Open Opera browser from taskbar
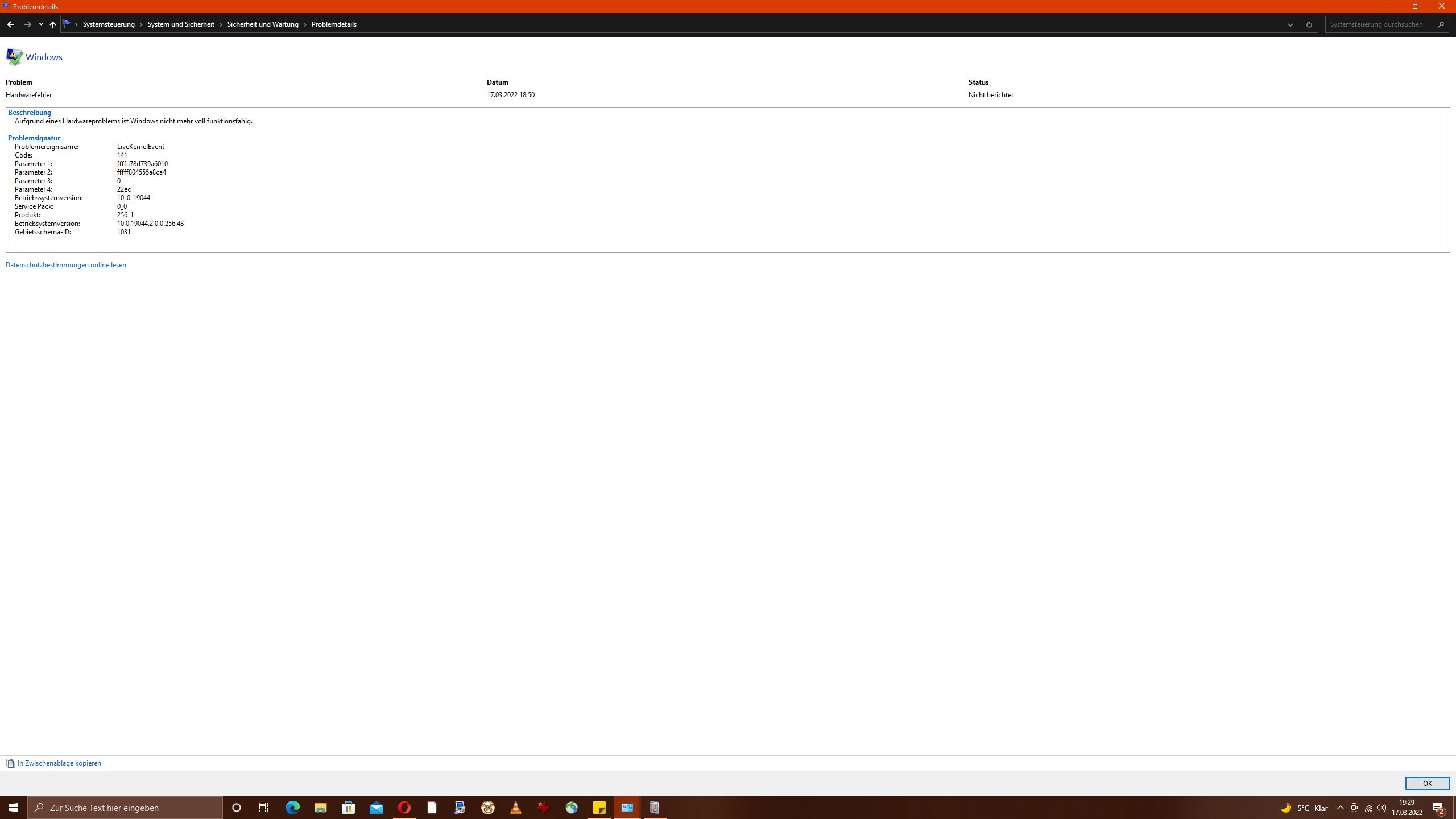Screen dimensions: 1456x819 [404, 808]
